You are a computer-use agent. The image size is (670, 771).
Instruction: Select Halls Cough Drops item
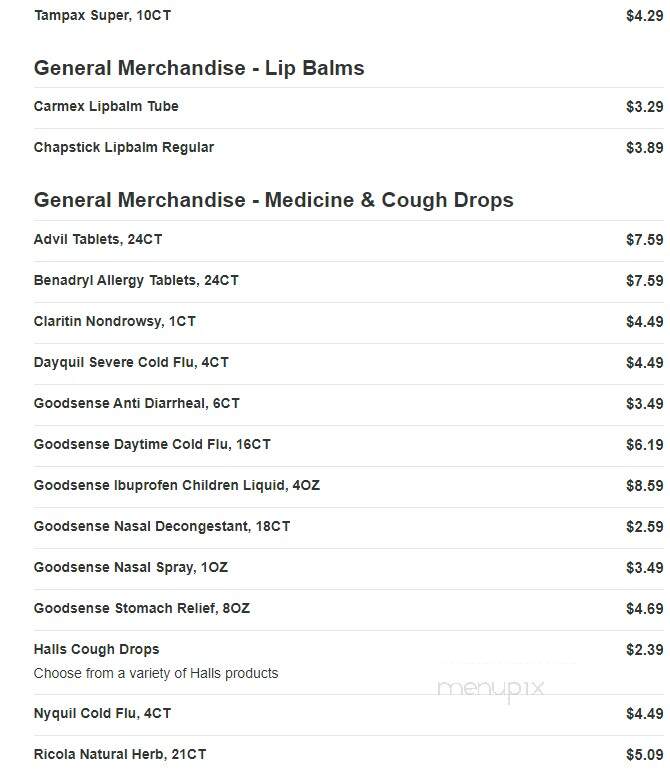96,649
